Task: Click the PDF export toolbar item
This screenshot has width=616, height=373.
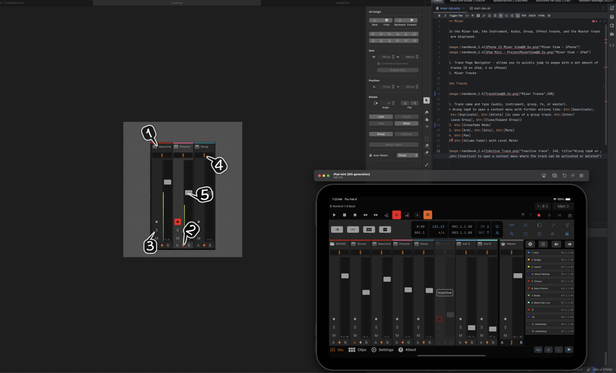Action: tap(524, 16)
